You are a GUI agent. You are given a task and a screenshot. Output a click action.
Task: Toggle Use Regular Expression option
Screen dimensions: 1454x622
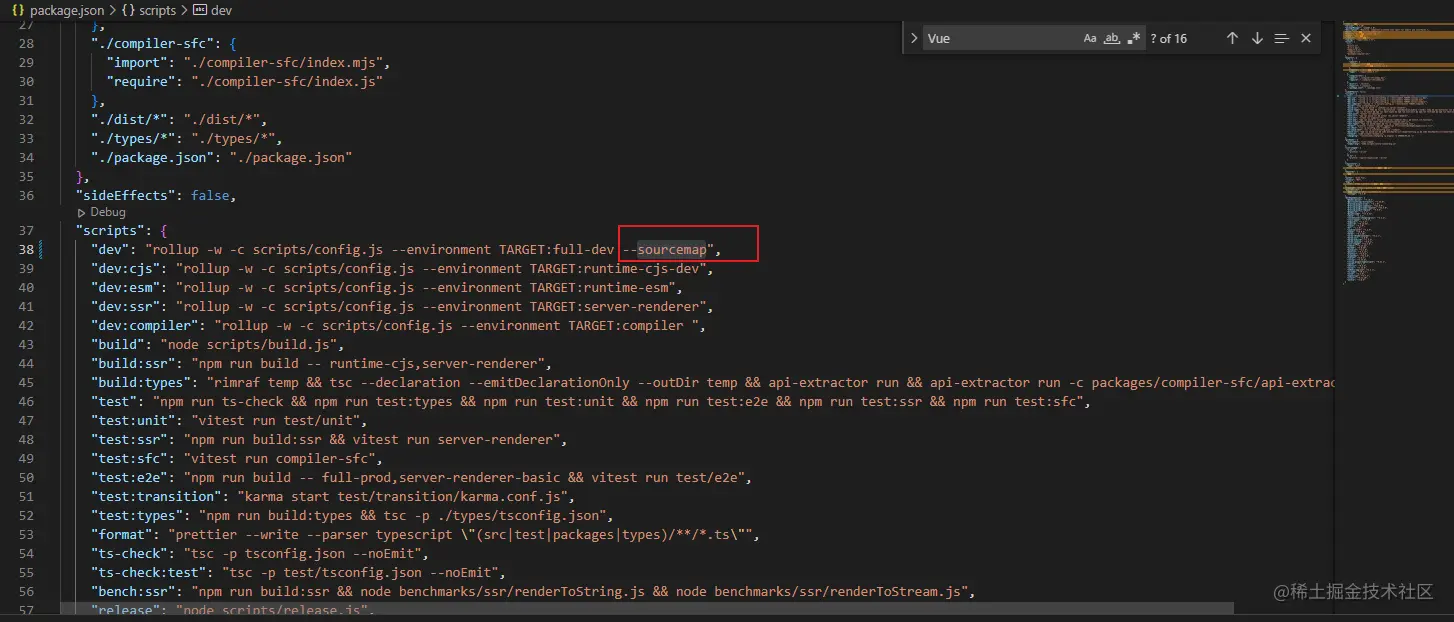click(1133, 38)
